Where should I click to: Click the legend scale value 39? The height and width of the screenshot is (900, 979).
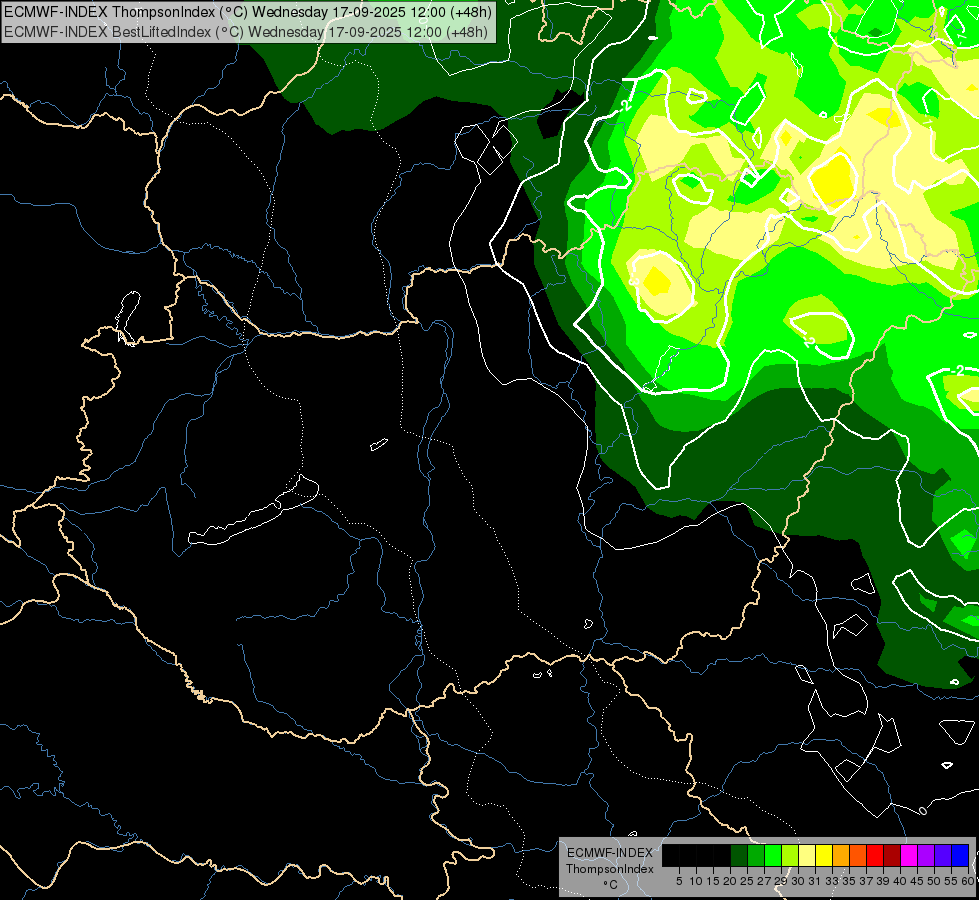(x=883, y=881)
